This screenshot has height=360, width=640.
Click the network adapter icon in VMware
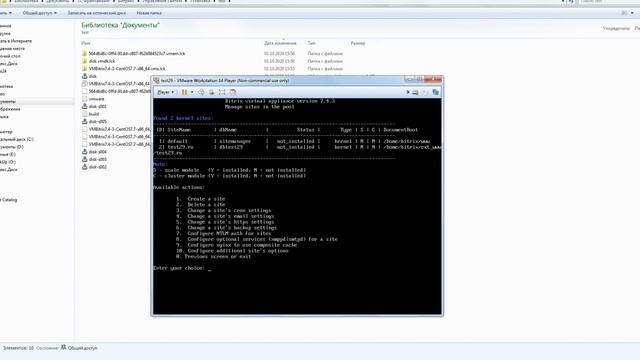coord(436,92)
